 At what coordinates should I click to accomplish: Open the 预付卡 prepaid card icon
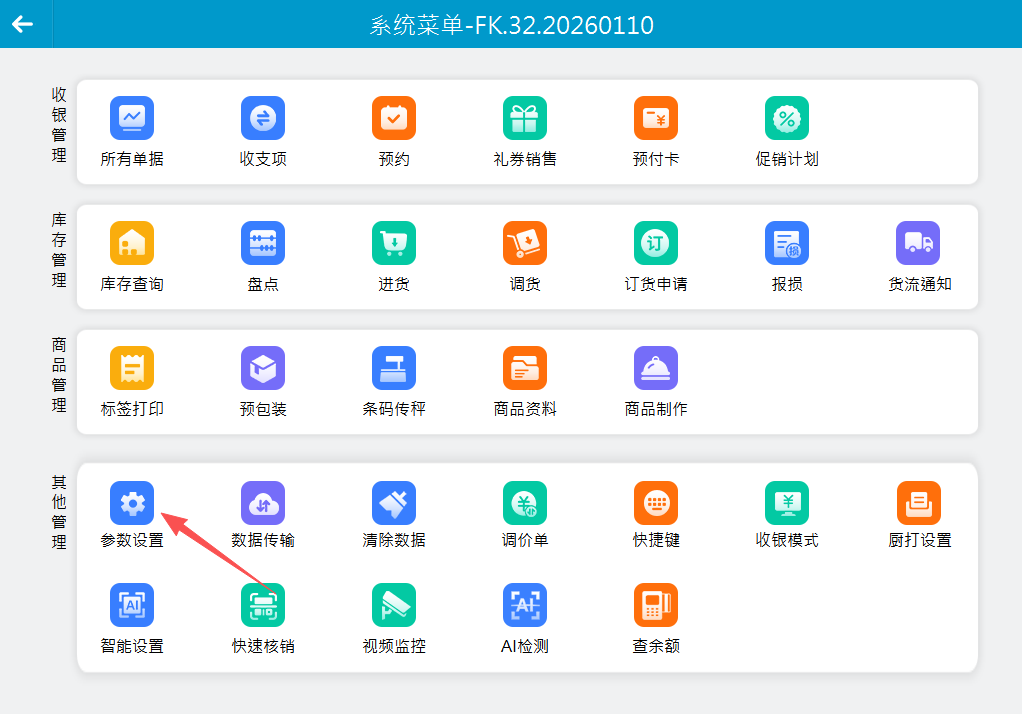656,118
